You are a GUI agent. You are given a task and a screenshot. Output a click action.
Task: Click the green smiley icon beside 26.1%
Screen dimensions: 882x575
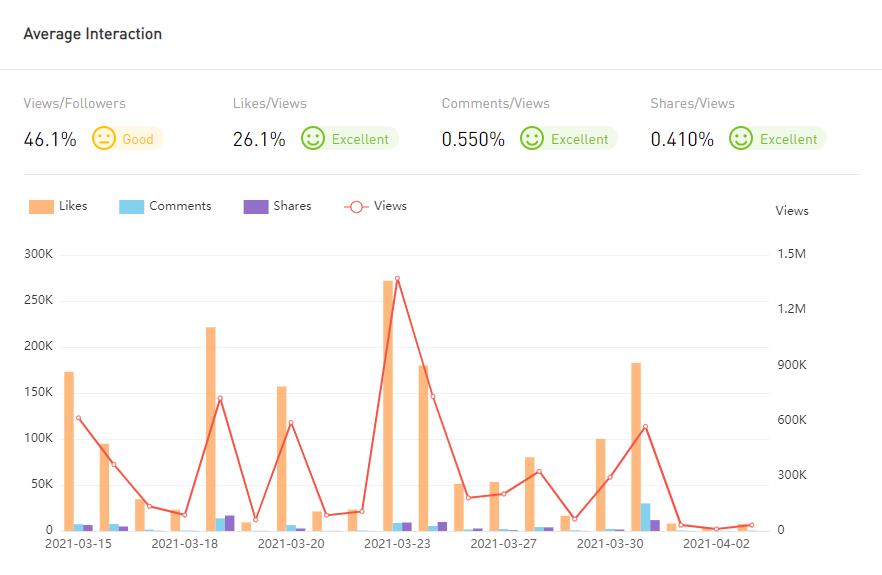click(x=313, y=139)
